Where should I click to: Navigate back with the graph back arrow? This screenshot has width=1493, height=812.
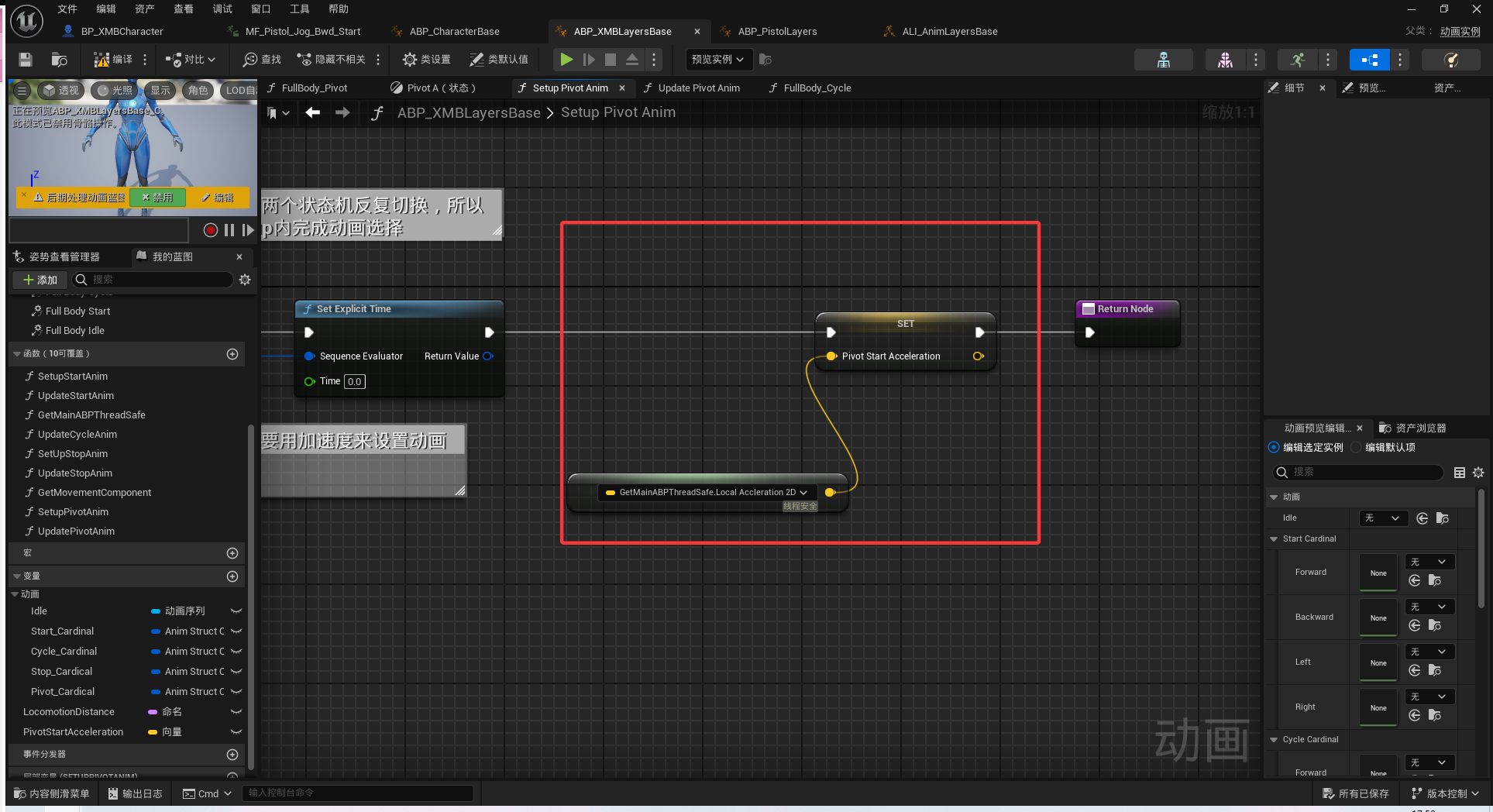coord(312,113)
